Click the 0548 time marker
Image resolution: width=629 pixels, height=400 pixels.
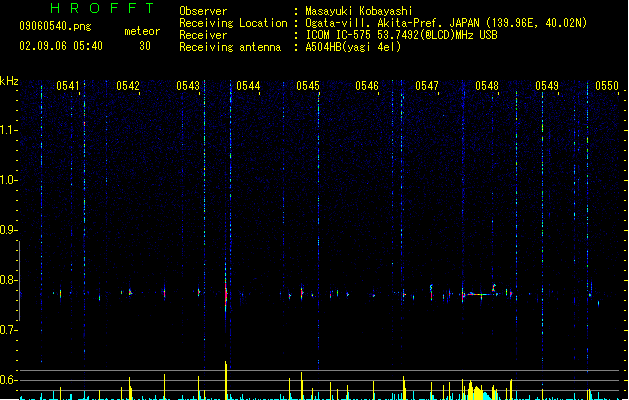487,86
